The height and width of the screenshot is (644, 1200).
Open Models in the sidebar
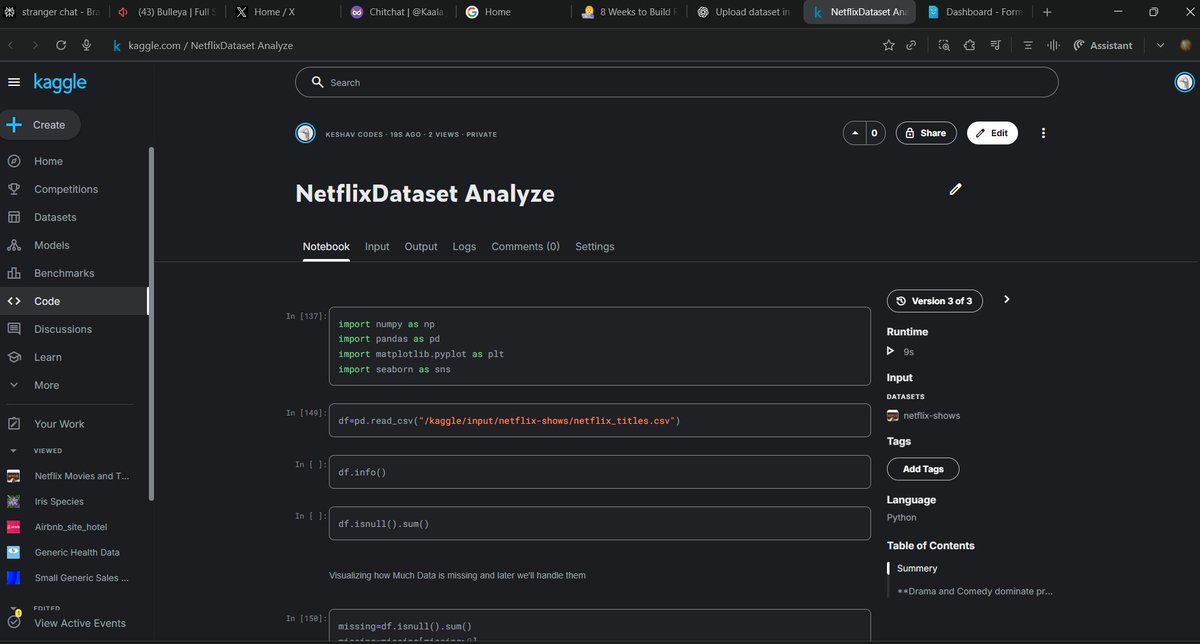[52, 245]
